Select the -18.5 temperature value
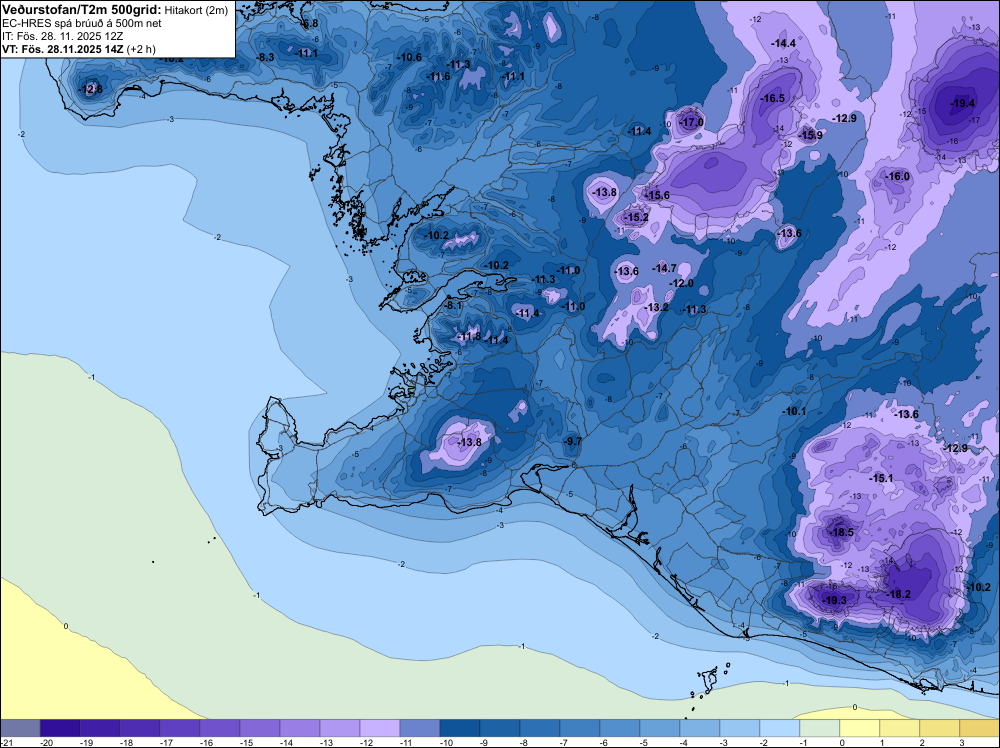Screen dimensions: 1000x748 click(x=841, y=532)
